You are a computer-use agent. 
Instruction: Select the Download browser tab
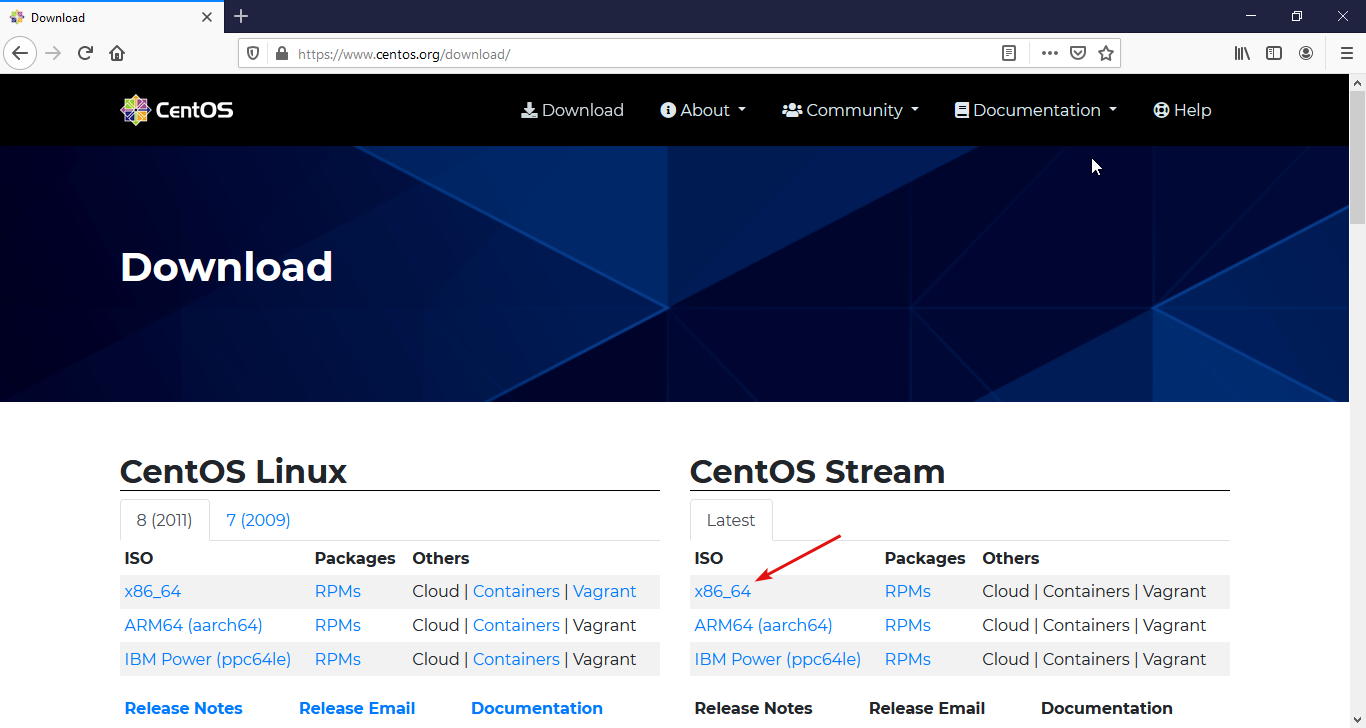[111, 17]
